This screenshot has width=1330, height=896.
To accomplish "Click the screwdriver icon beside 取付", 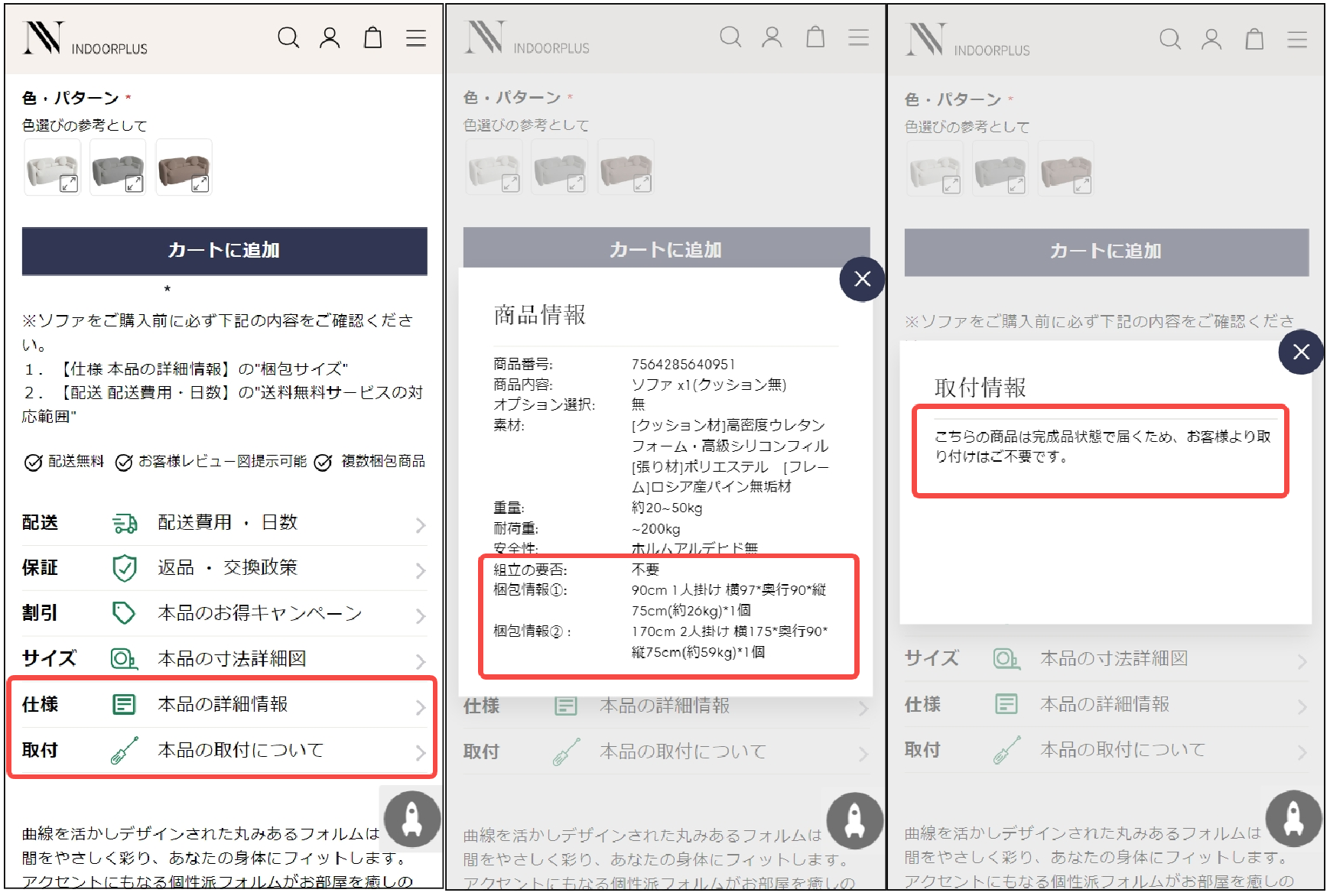I will coord(124,750).
